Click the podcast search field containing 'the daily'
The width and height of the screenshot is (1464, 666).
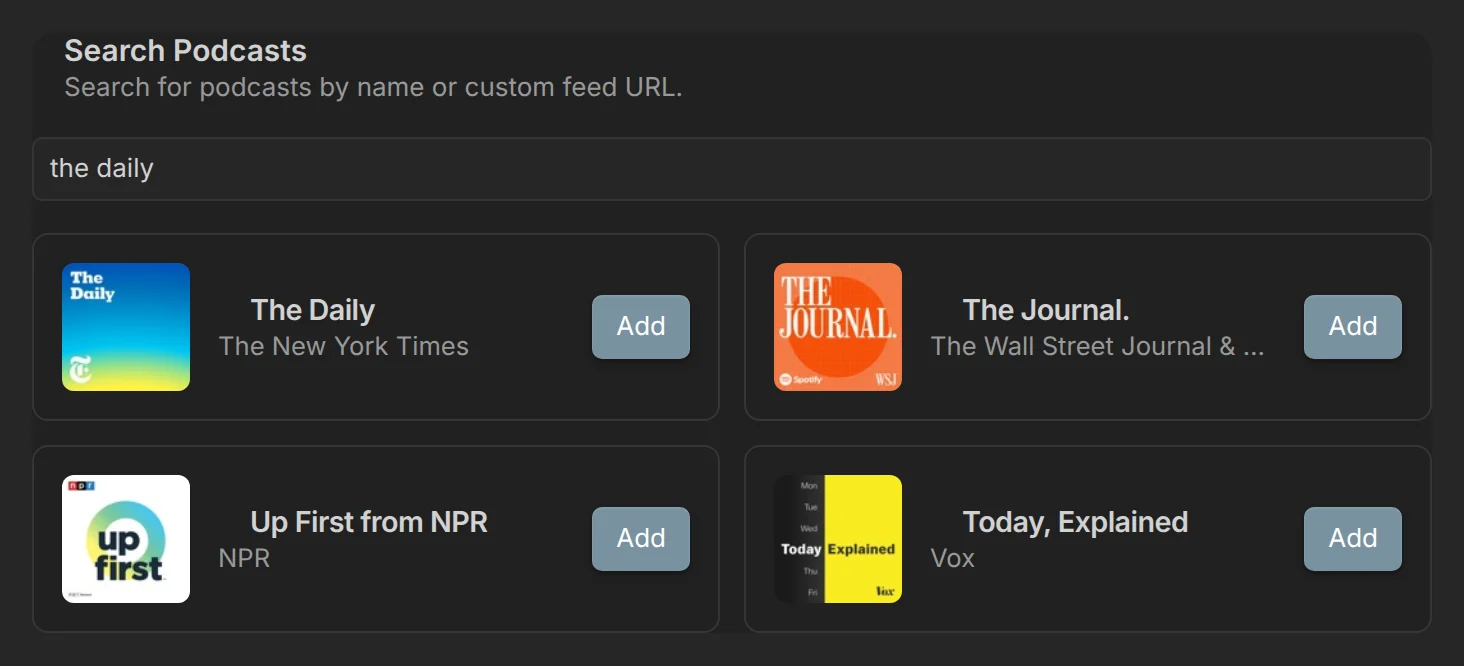[x=732, y=169]
